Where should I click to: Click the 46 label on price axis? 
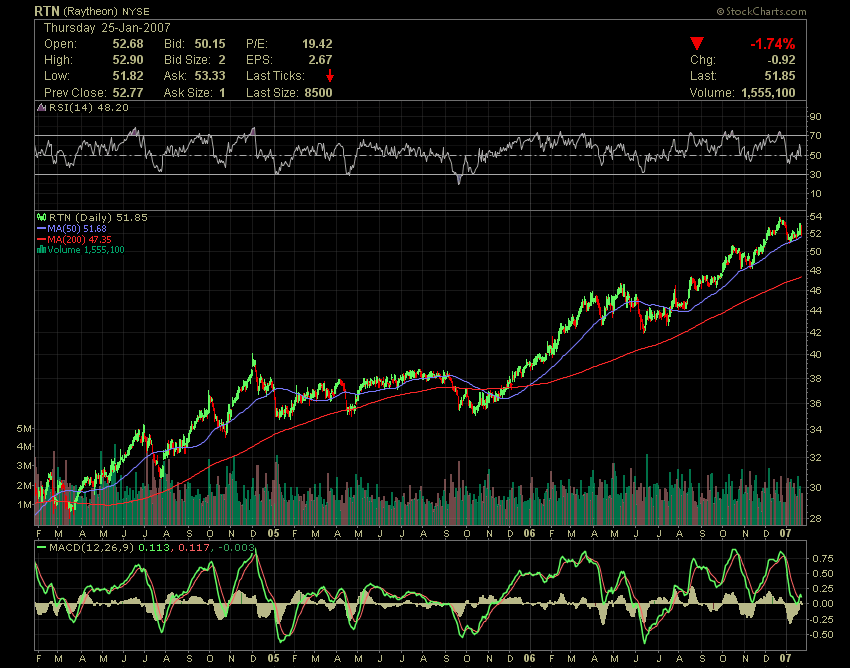tap(815, 290)
